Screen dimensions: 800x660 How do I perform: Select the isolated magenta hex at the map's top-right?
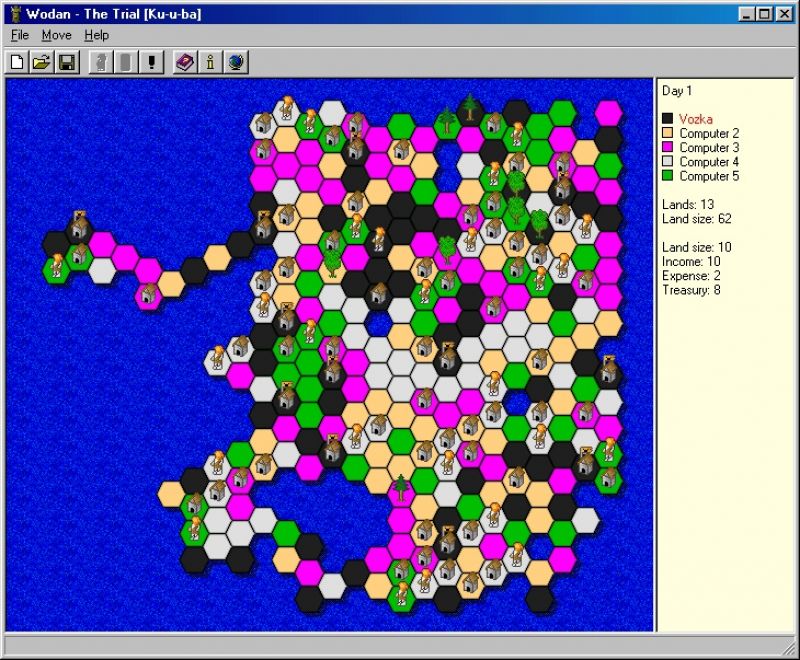608,113
